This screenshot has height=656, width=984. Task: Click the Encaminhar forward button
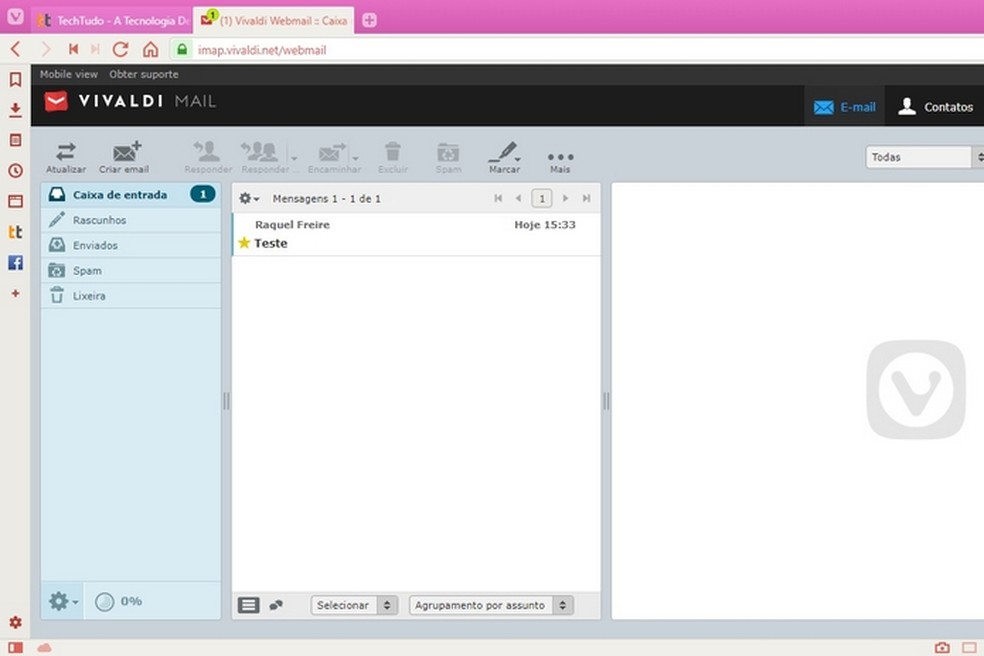coord(333,158)
